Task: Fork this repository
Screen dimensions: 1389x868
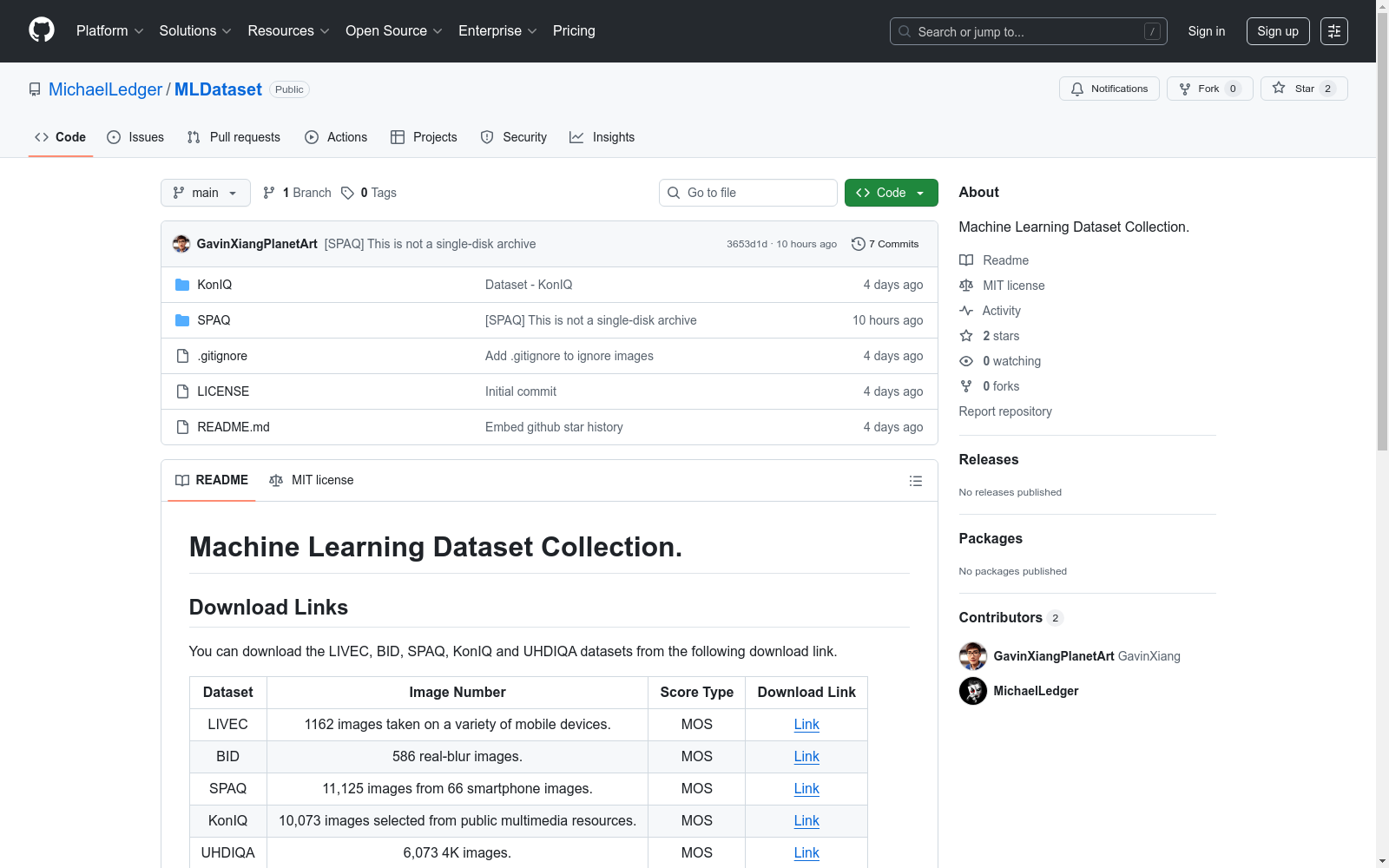Action: 1209,89
